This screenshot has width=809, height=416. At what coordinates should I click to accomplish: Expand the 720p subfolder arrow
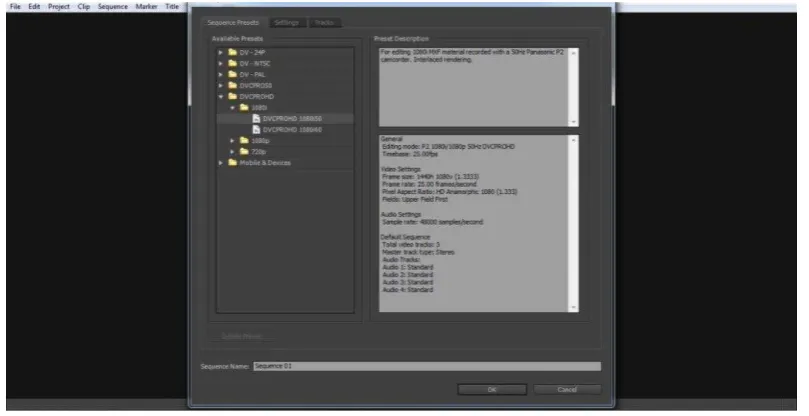233,152
